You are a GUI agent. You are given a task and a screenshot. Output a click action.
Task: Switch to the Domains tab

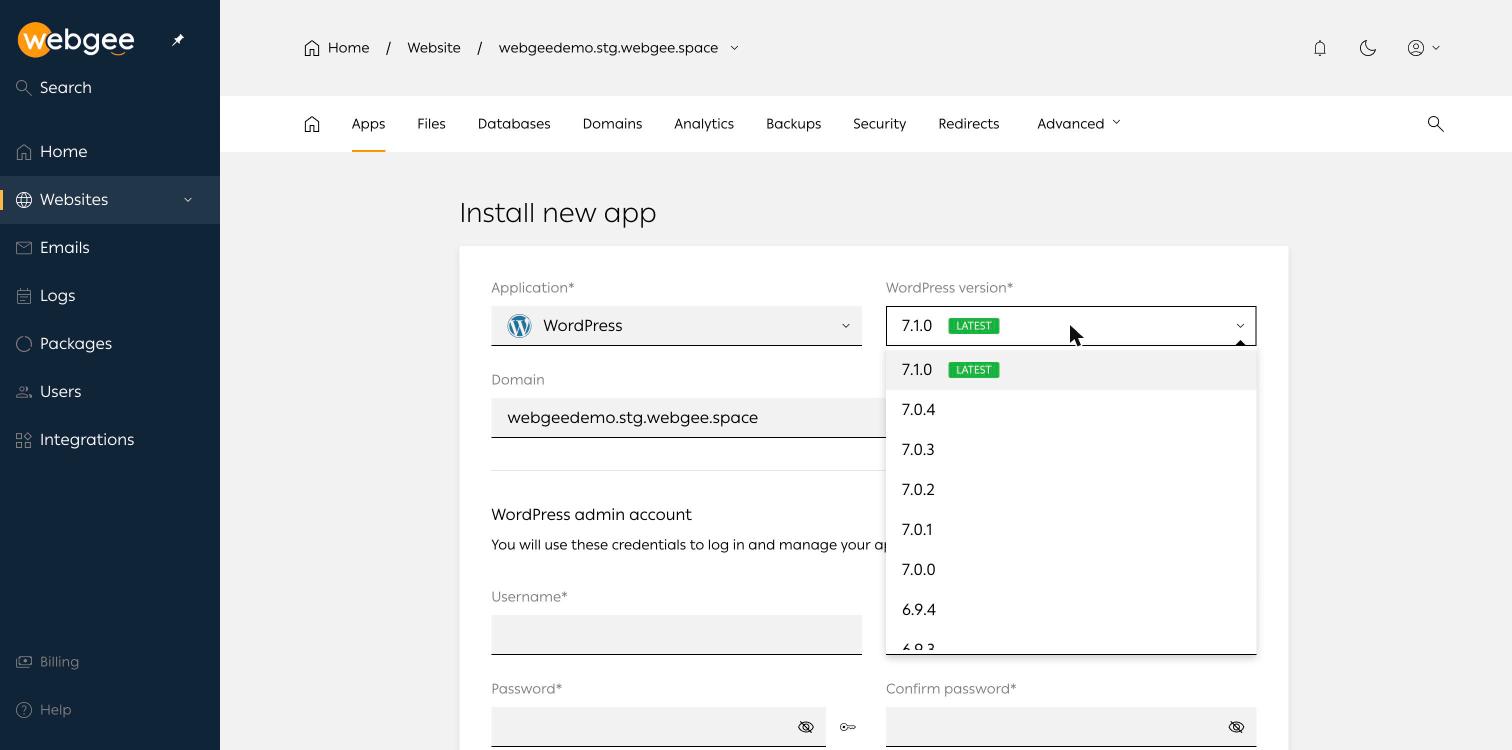click(612, 124)
